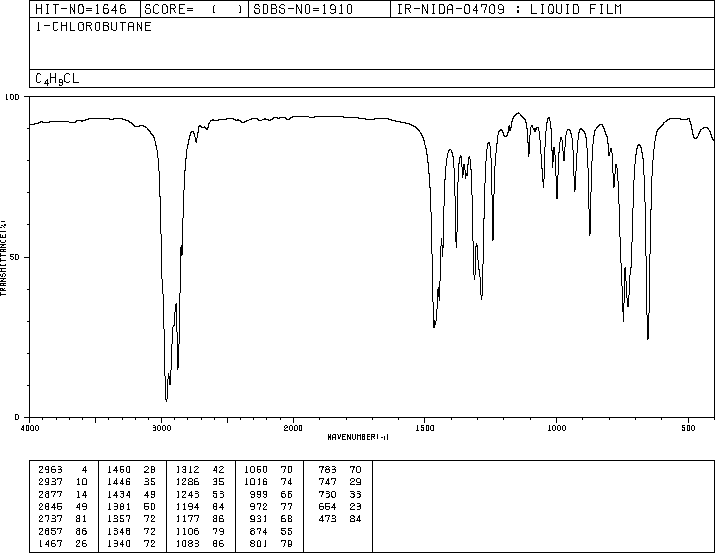Image resolution: width=715 pixels, height=553 pixels.
Task: Click the 1000 x-axis tick label
Action: pos(556,428)
